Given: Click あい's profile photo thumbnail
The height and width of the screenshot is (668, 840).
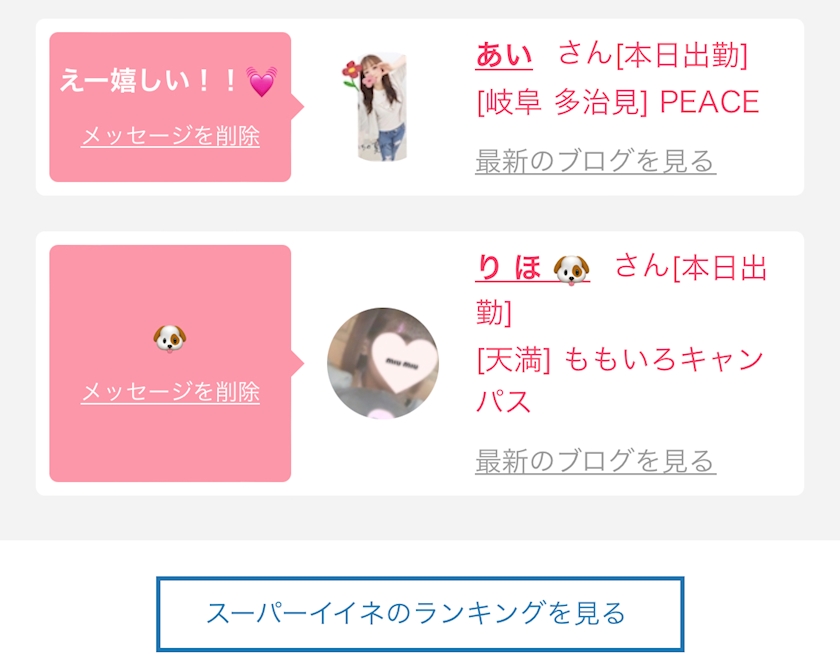Looking at the screenshot, I should coord(382,107).
